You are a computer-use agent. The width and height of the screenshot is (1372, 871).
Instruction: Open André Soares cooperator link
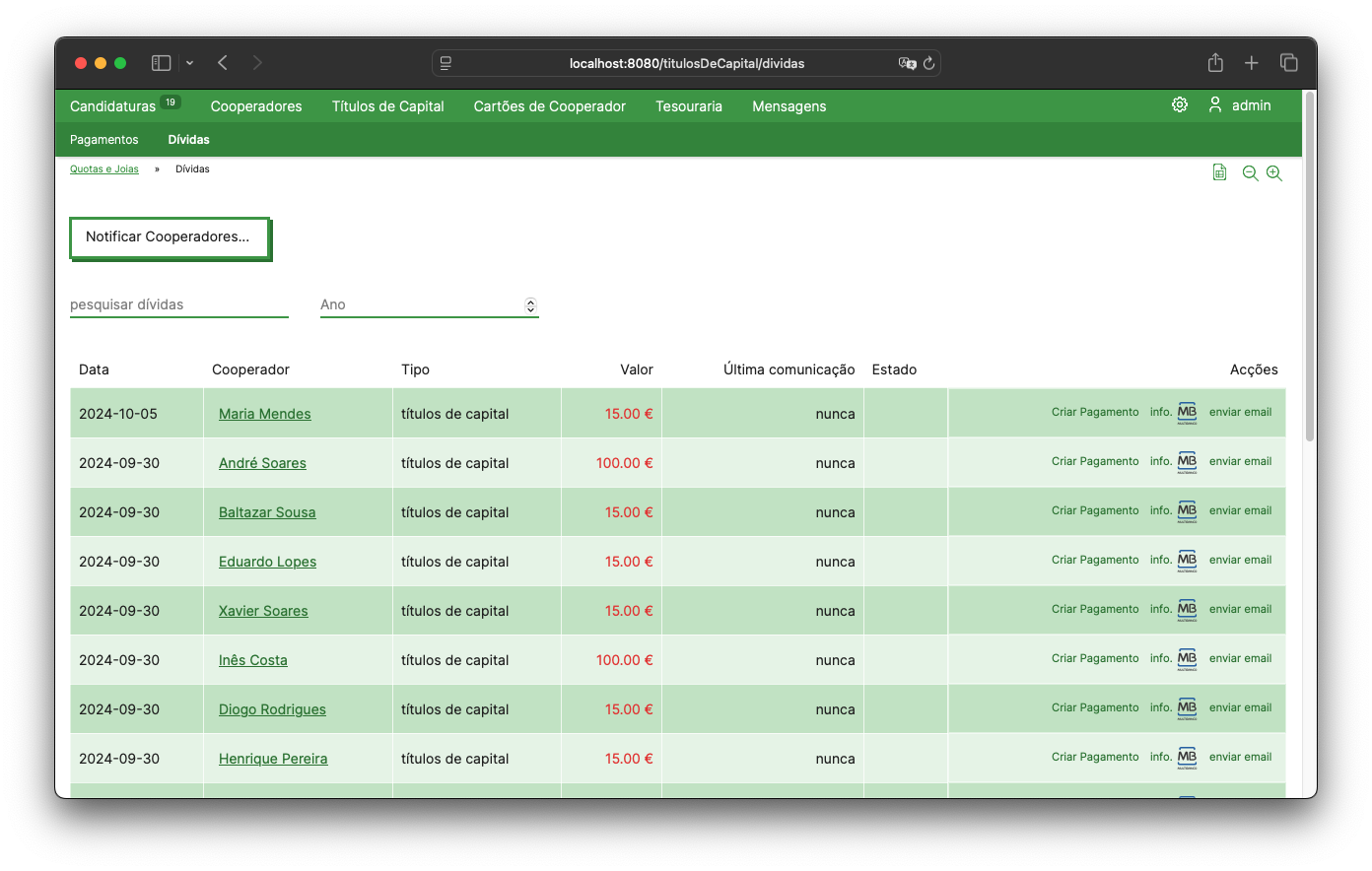pos(262,463)
